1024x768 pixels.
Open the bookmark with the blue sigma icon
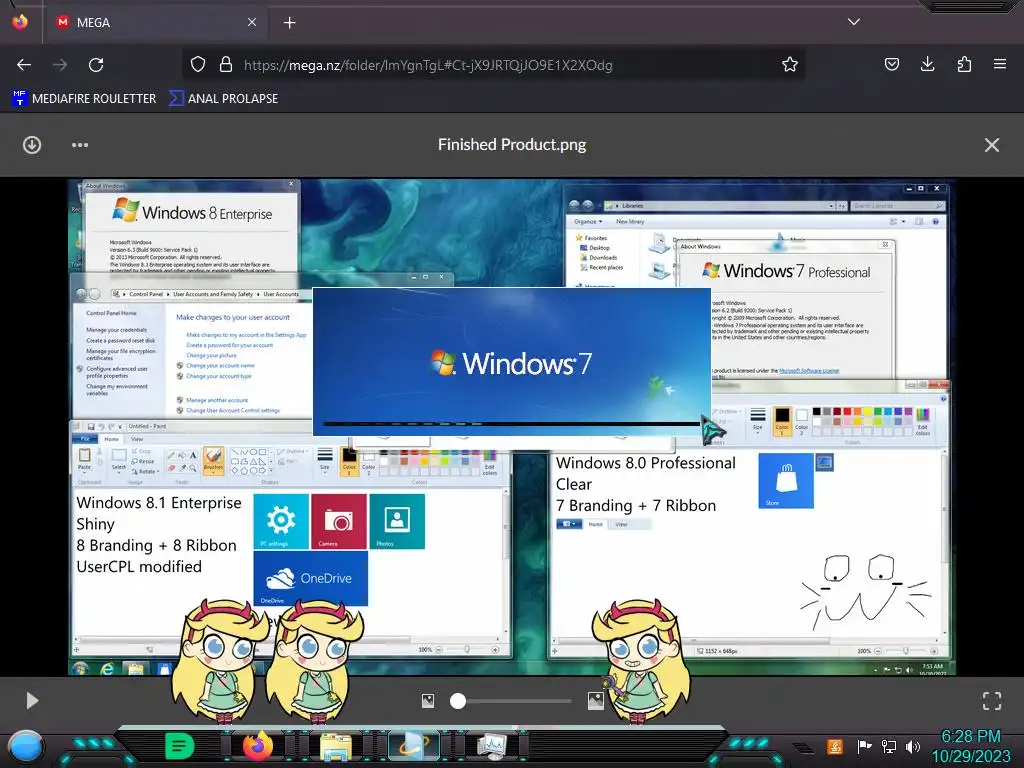[x=223, y=99]
